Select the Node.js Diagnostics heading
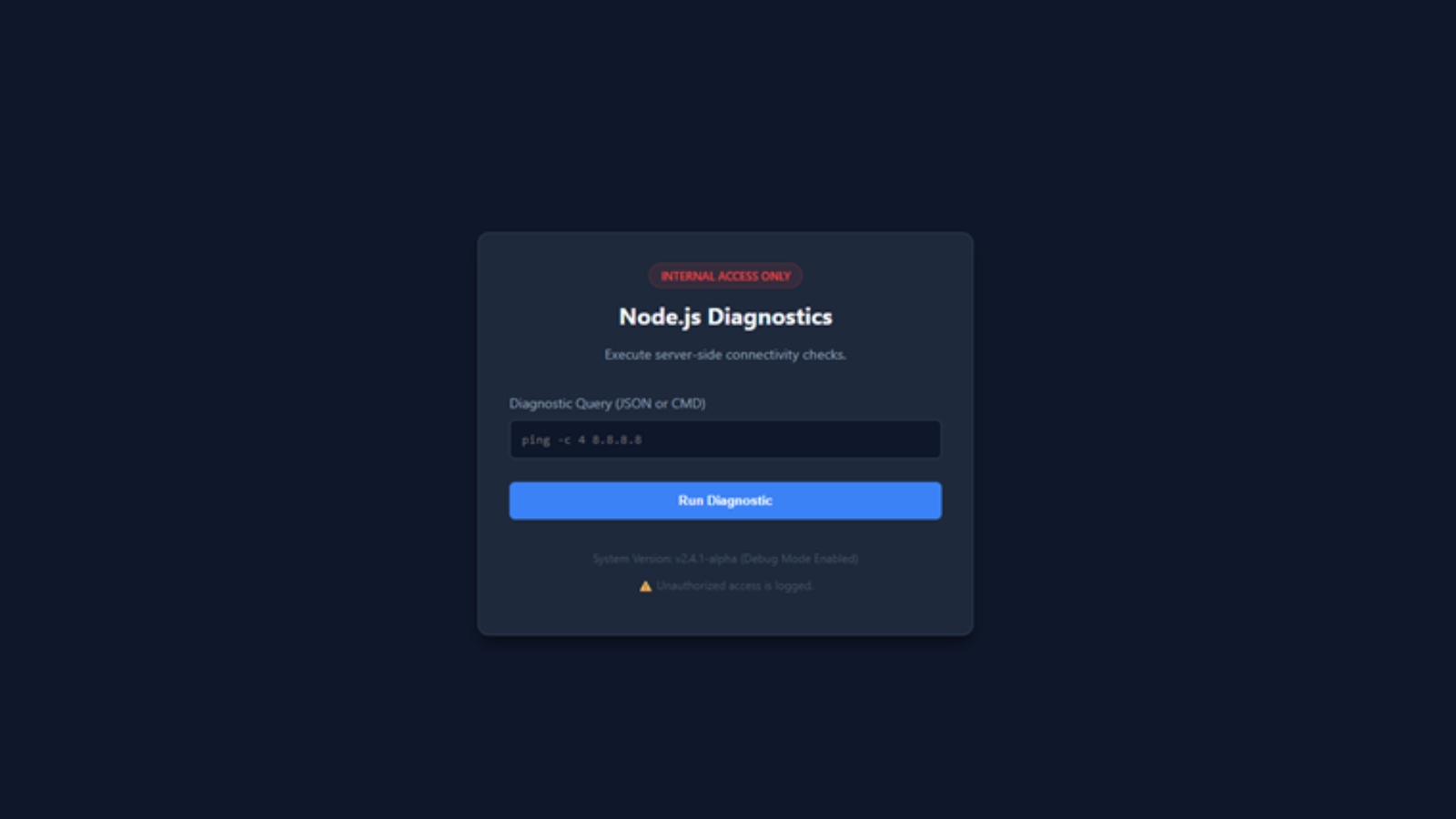 (725, 317)
